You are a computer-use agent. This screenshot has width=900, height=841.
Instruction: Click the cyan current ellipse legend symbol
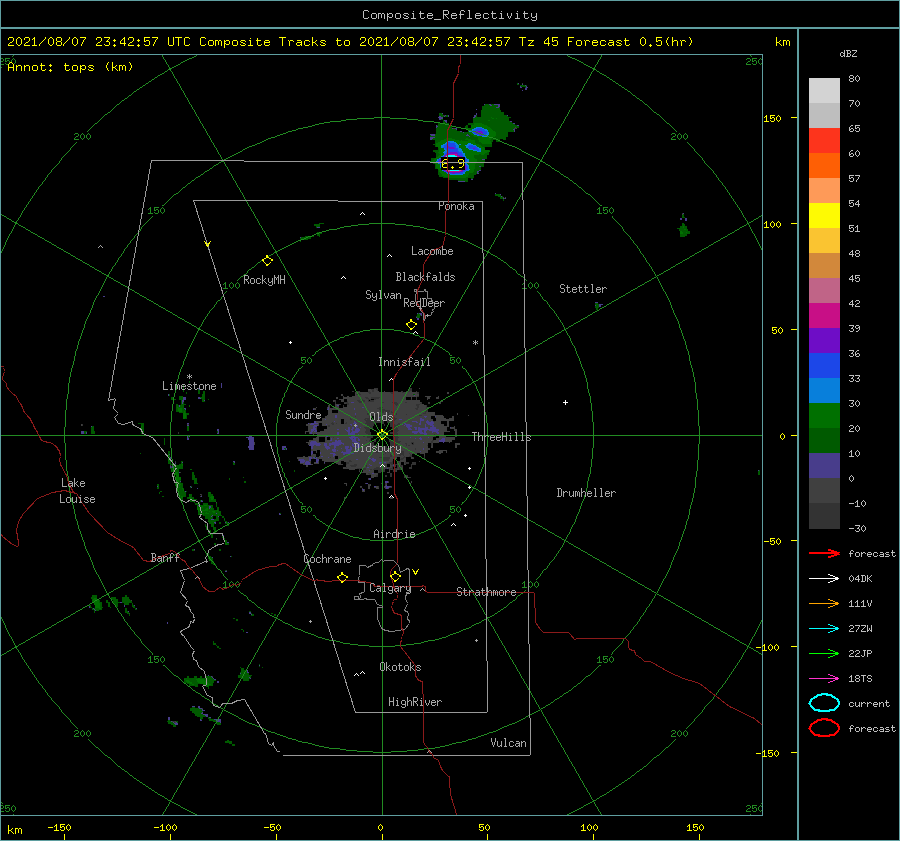click(824, 703)
